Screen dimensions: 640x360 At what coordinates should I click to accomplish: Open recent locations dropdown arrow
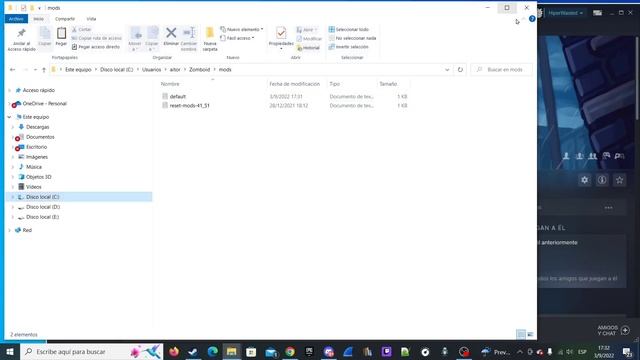point(35,70)
